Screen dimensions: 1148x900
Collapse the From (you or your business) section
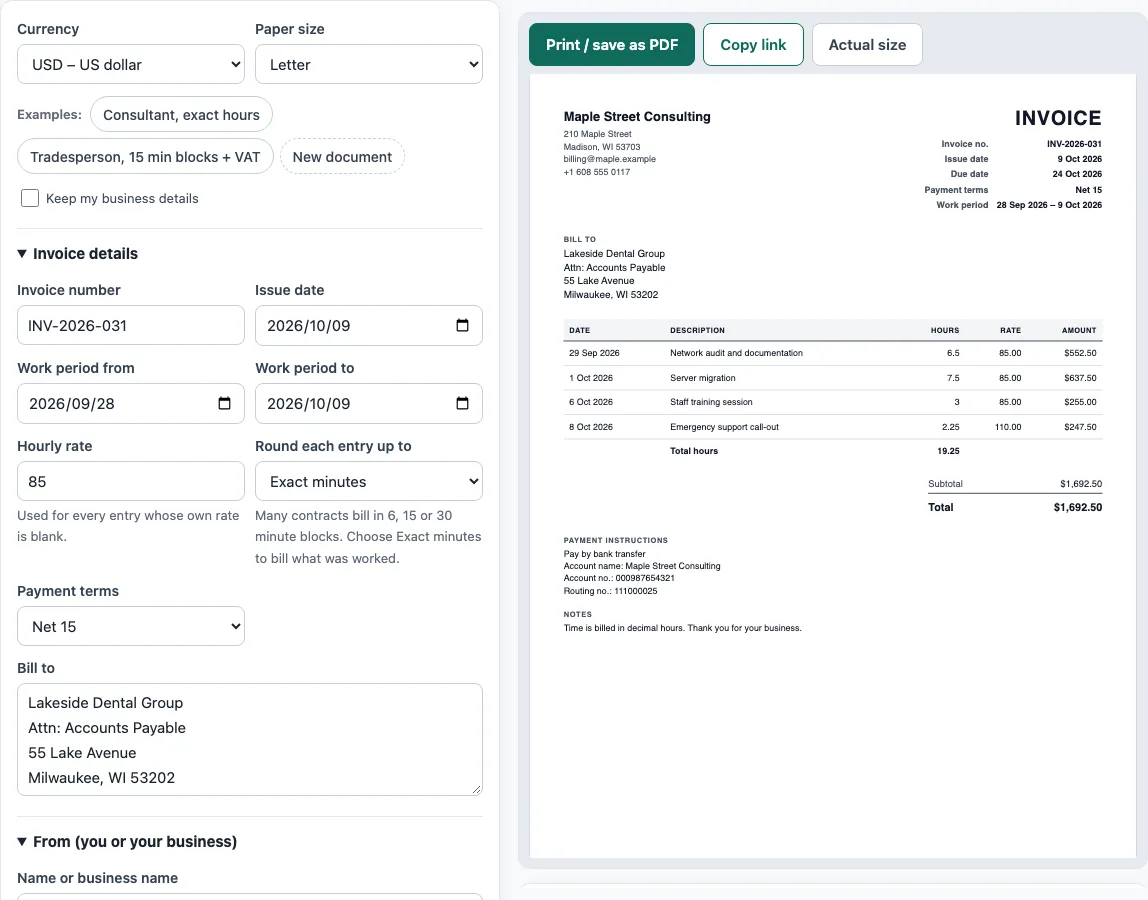[127, 841]
